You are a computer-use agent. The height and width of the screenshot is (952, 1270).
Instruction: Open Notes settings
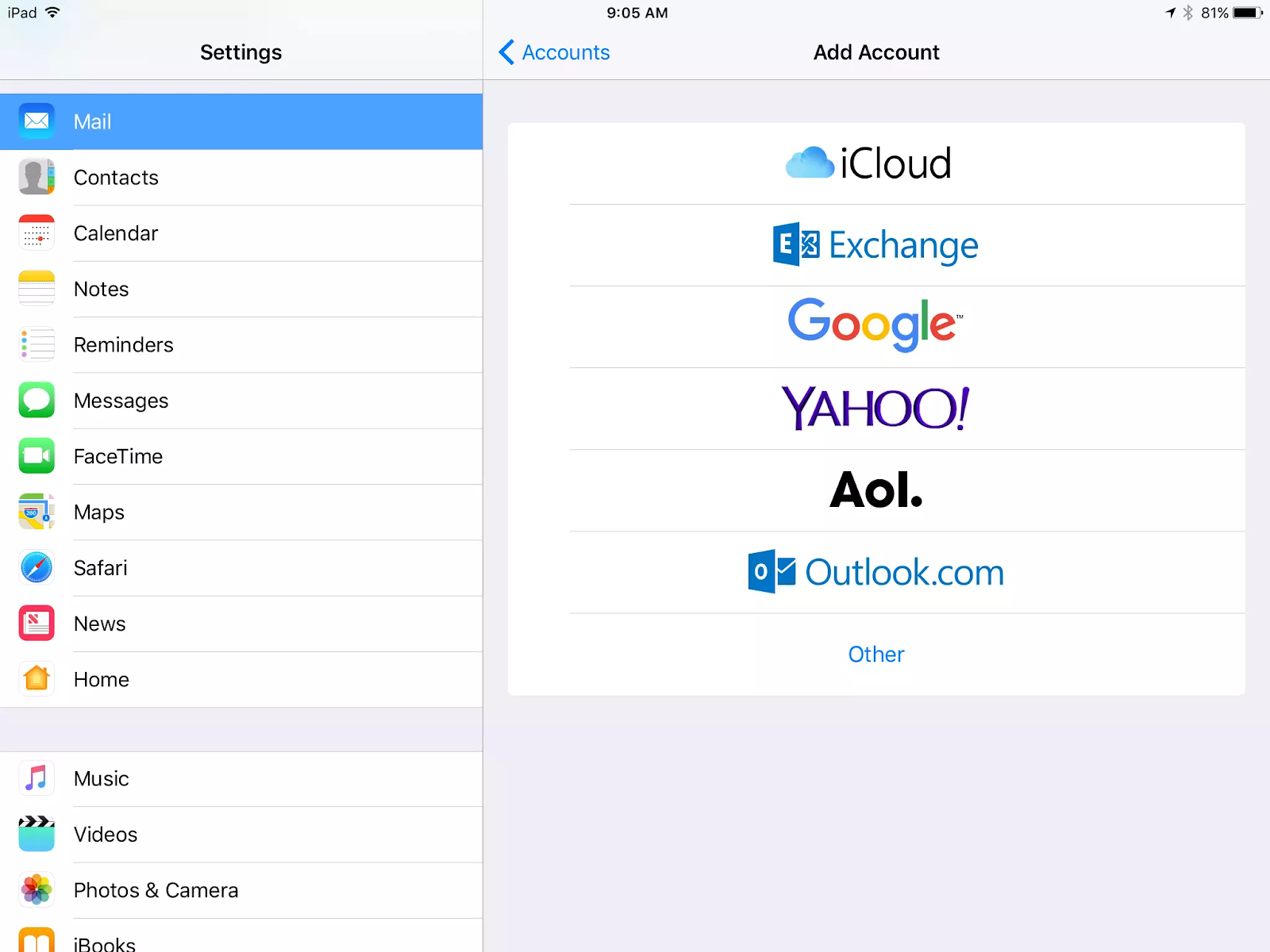(x=241, y=289)
